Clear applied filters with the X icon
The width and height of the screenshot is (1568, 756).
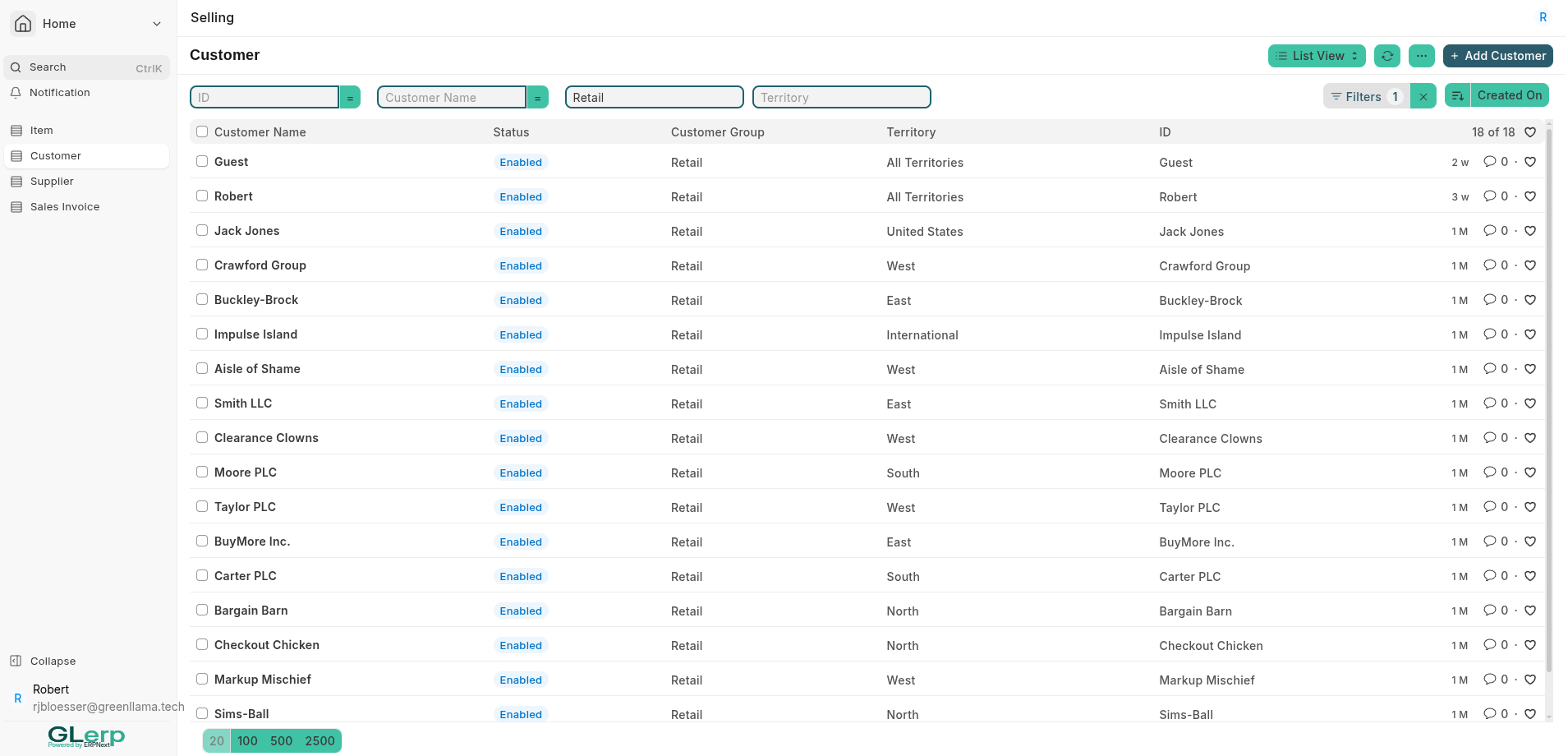tap(1423, 97)
